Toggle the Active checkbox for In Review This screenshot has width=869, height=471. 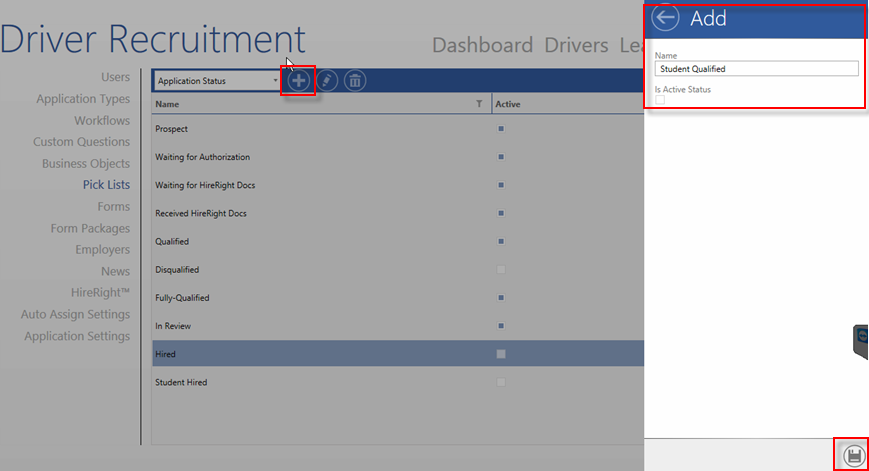click(x=501, y=326)
